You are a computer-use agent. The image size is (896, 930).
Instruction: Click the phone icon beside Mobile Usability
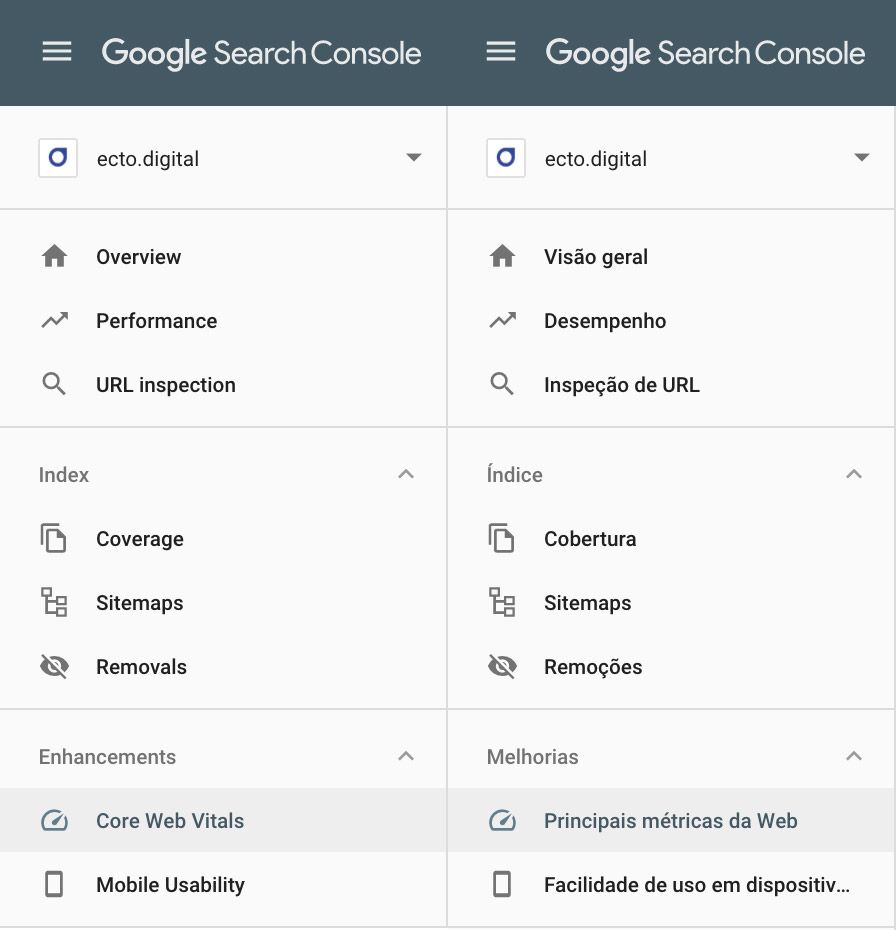[54, 884]
